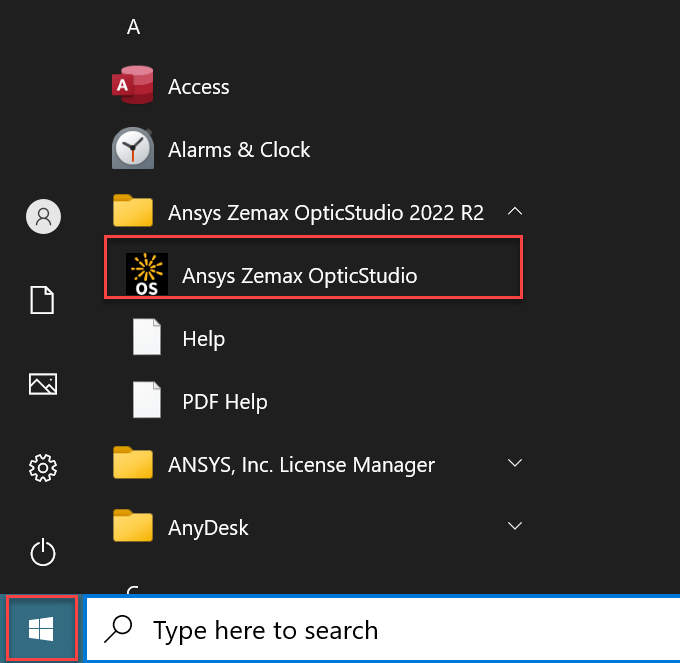The image size is (680, 663).
Task: Open the Pictures sidebar icon
Action: [42, 384]
